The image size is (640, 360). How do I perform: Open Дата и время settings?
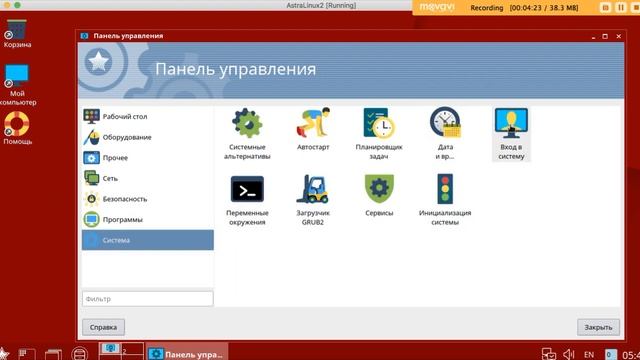point(445,133)
